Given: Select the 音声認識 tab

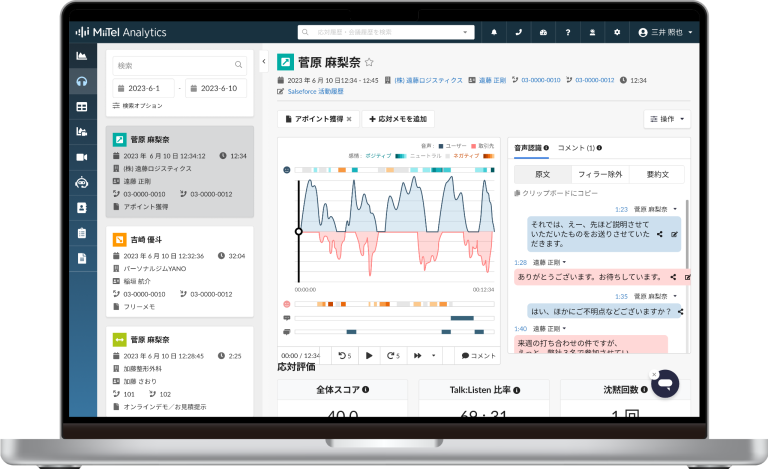Looking at the screenshot, I should click(531, 148).
